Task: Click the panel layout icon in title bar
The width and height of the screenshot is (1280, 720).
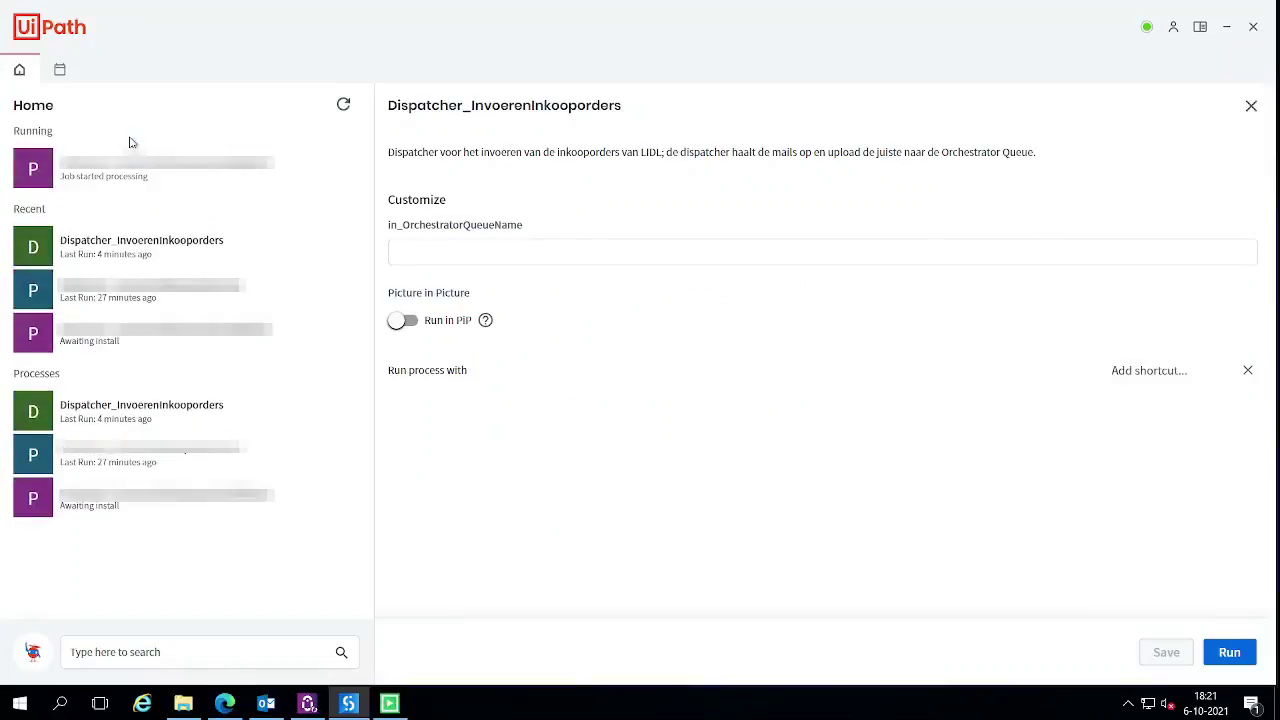Action: [x=1200, y=27]
